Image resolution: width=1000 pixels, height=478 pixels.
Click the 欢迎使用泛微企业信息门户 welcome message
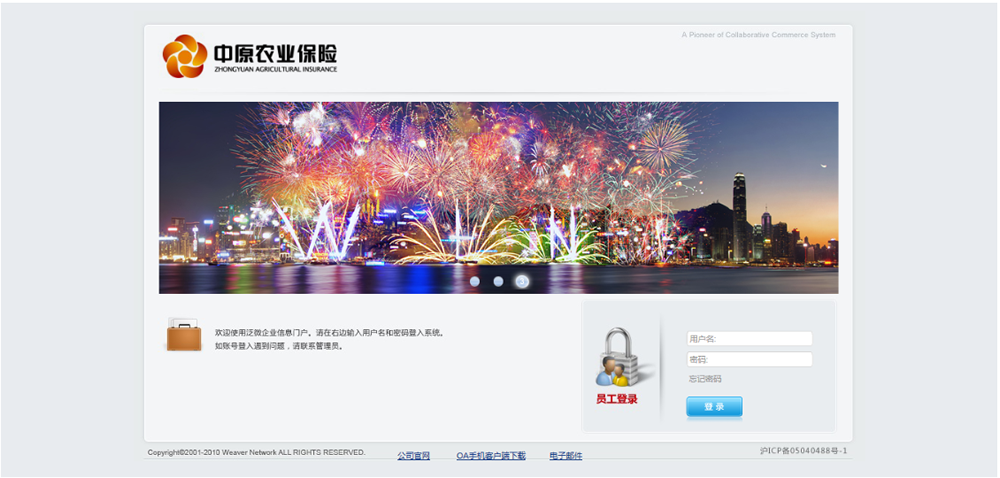329,333
